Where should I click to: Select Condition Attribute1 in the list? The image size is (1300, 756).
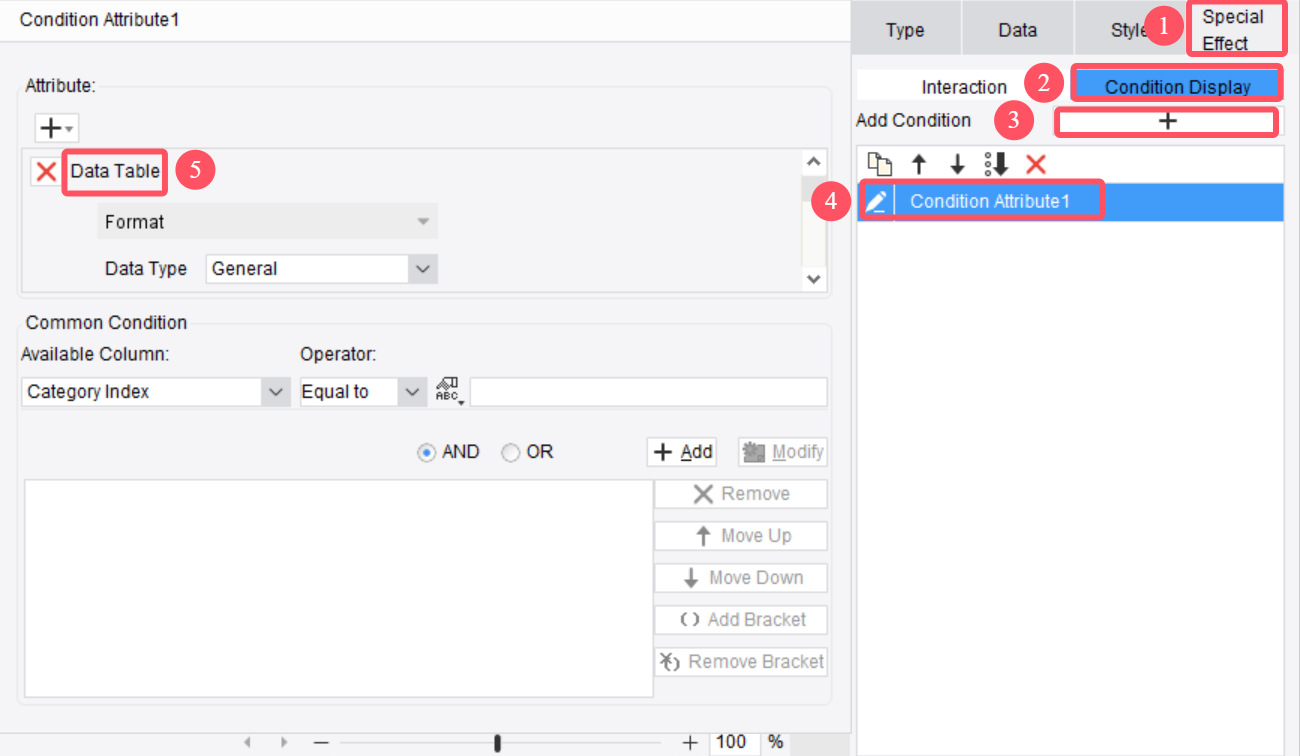[1070, 201]
